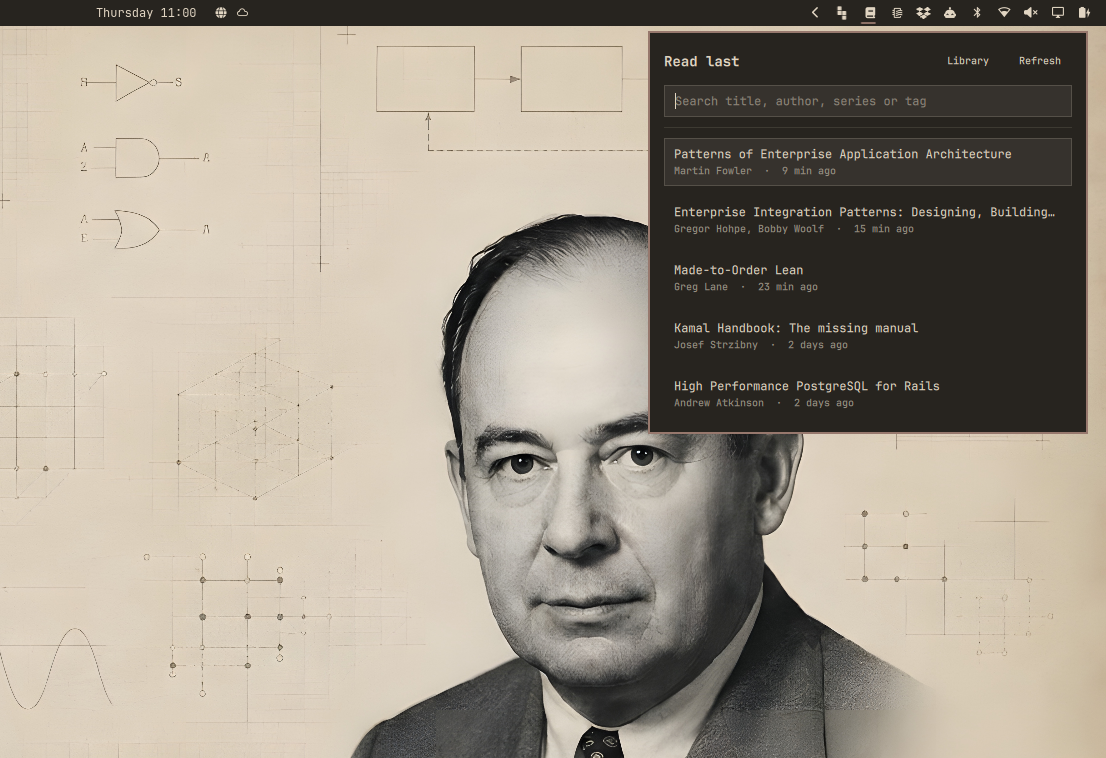Image resolution: width=1106 pixels, height=758 pixels.
Task: Open High Performance PostgreSQL for Rails
Action: click(x=868, y=393)
